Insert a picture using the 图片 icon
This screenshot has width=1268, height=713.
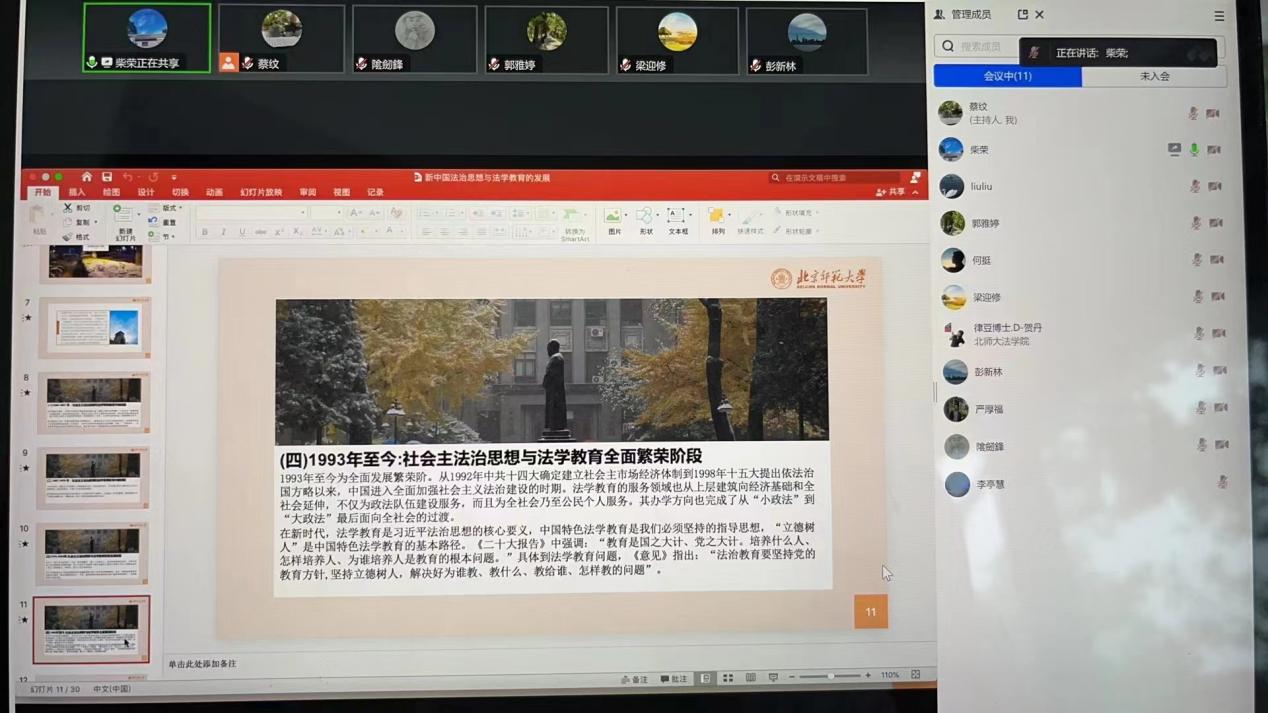click(613, 219)
